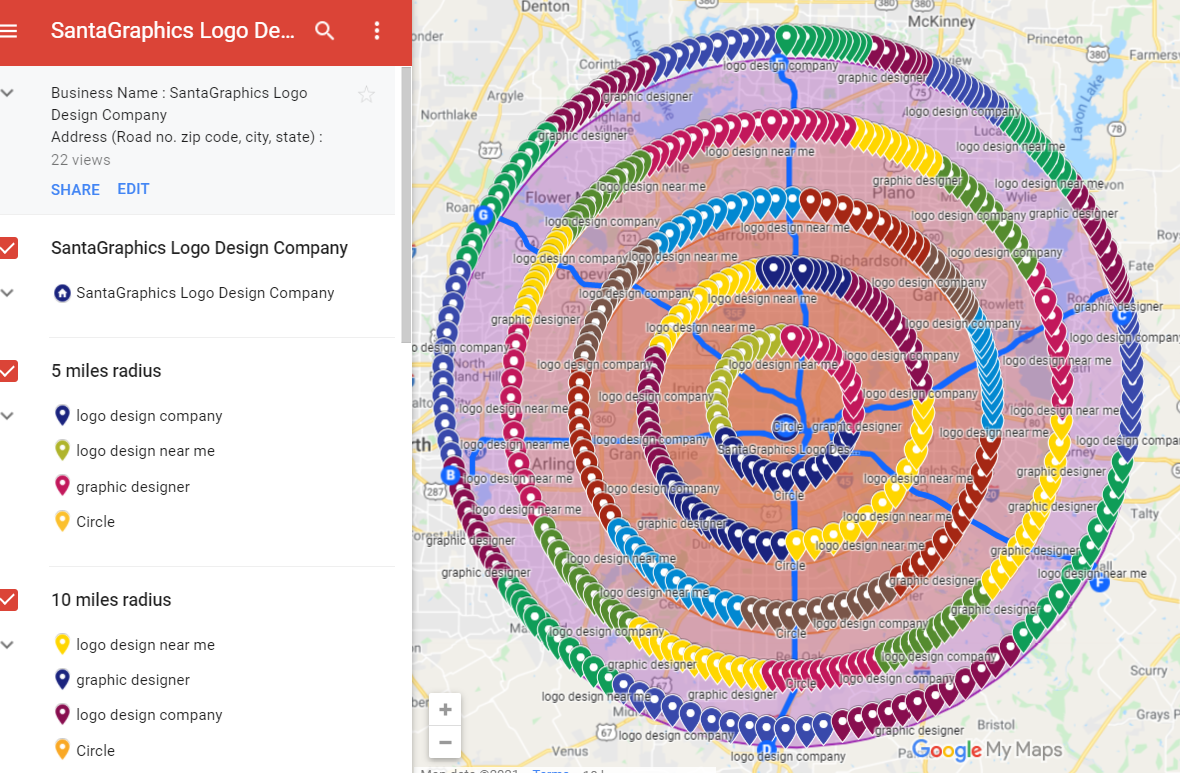Click the SHARE link
This screenshot has width=1180, height=773.
(x=75, y=189)
